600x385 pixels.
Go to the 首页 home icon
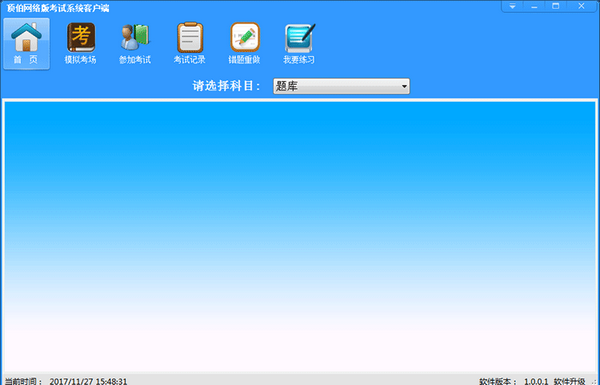pyautogui.click(x=26, y=44)
